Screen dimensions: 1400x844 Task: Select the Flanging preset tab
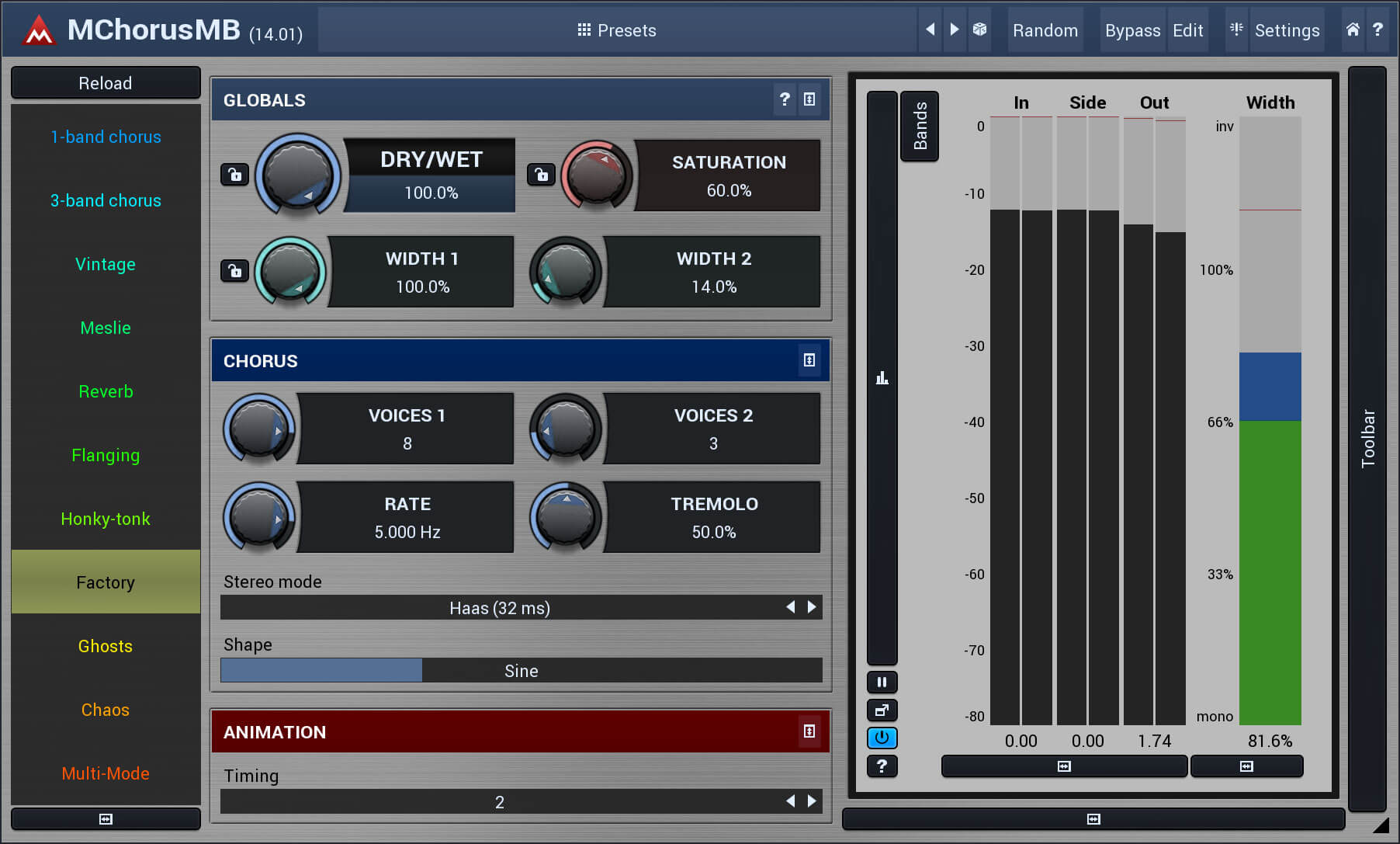tap(106, 455)
